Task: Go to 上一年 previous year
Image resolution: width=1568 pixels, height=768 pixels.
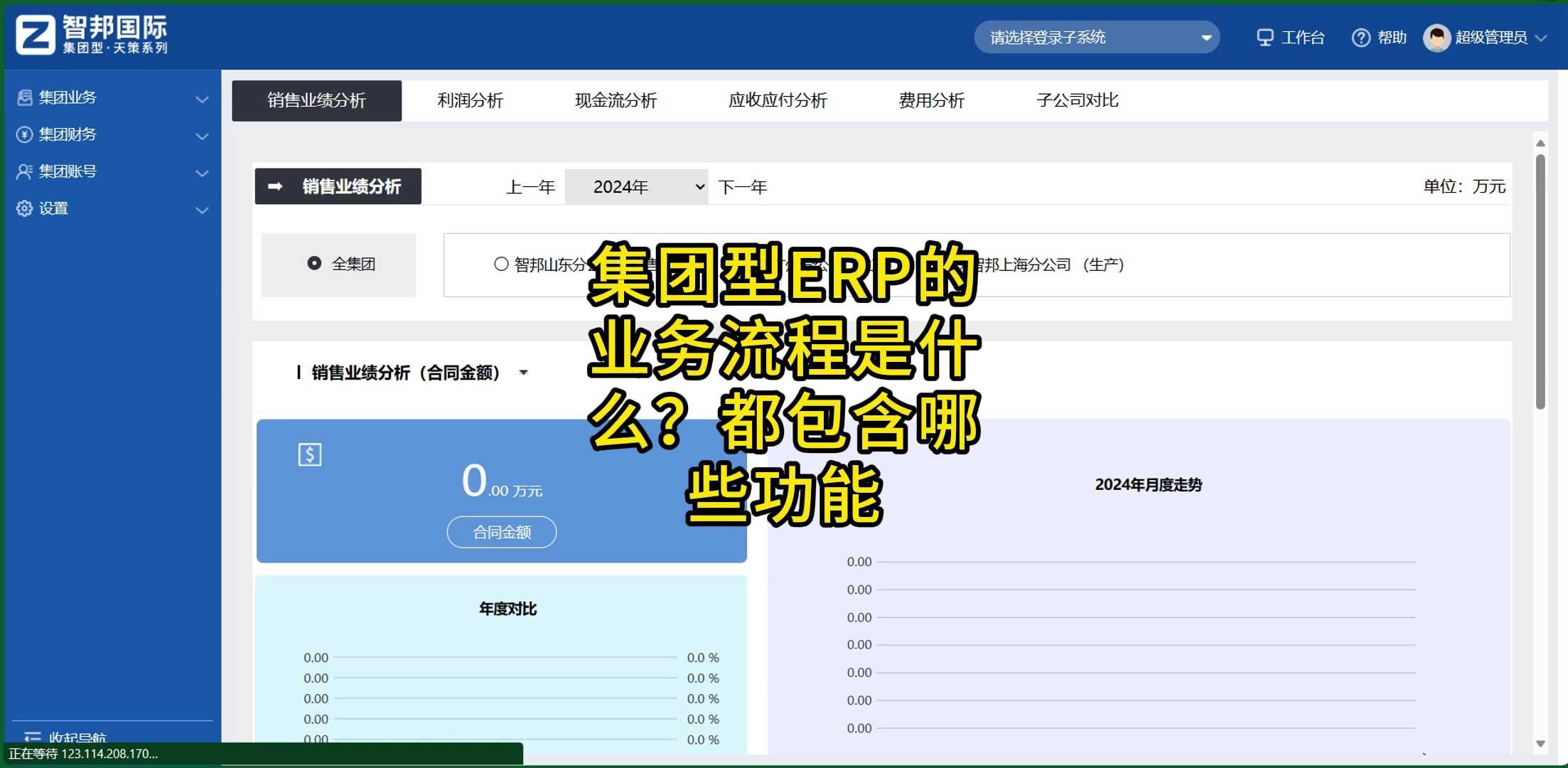Action: pos(530,187)
